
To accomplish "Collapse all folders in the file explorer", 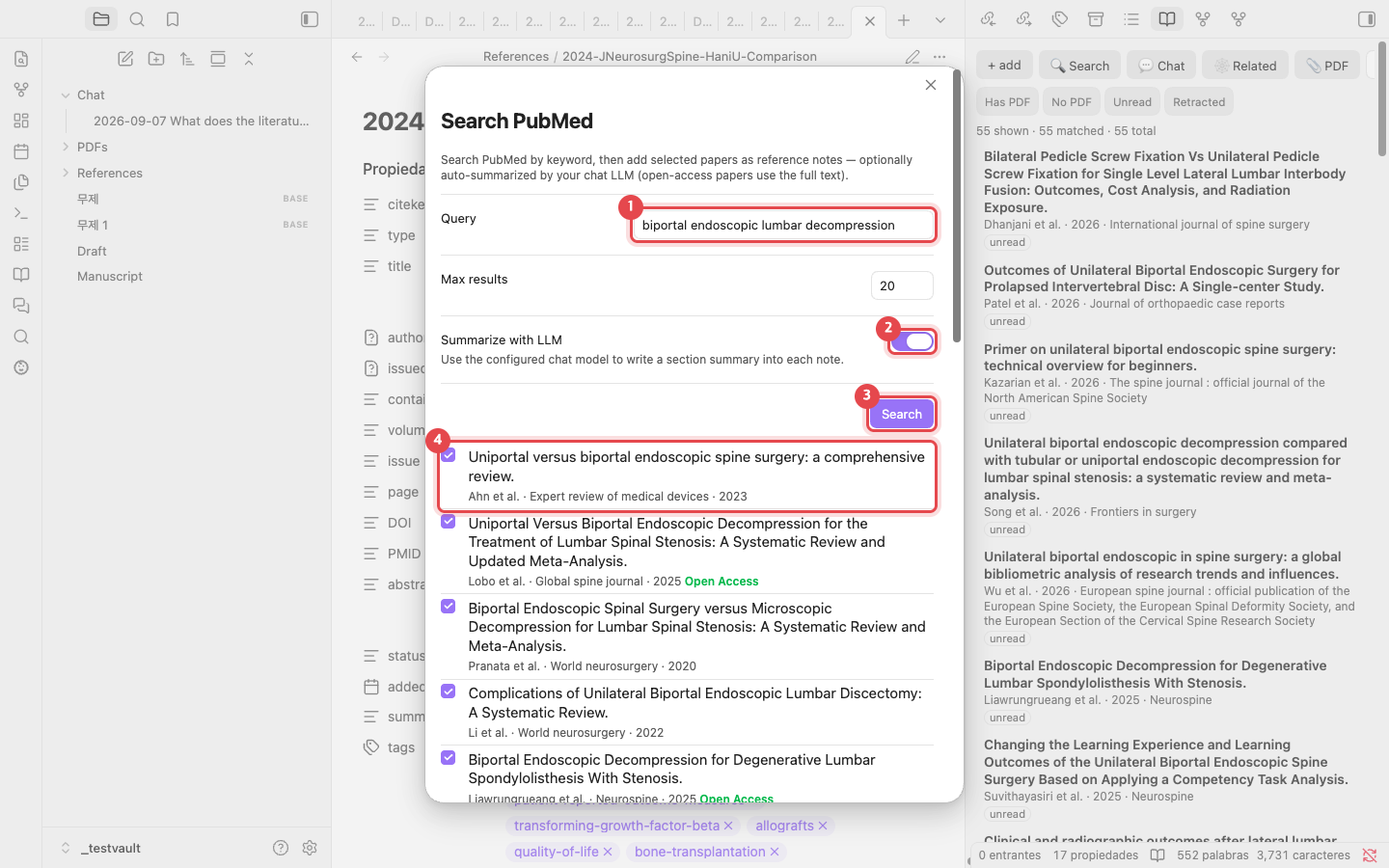I will 249,59.
